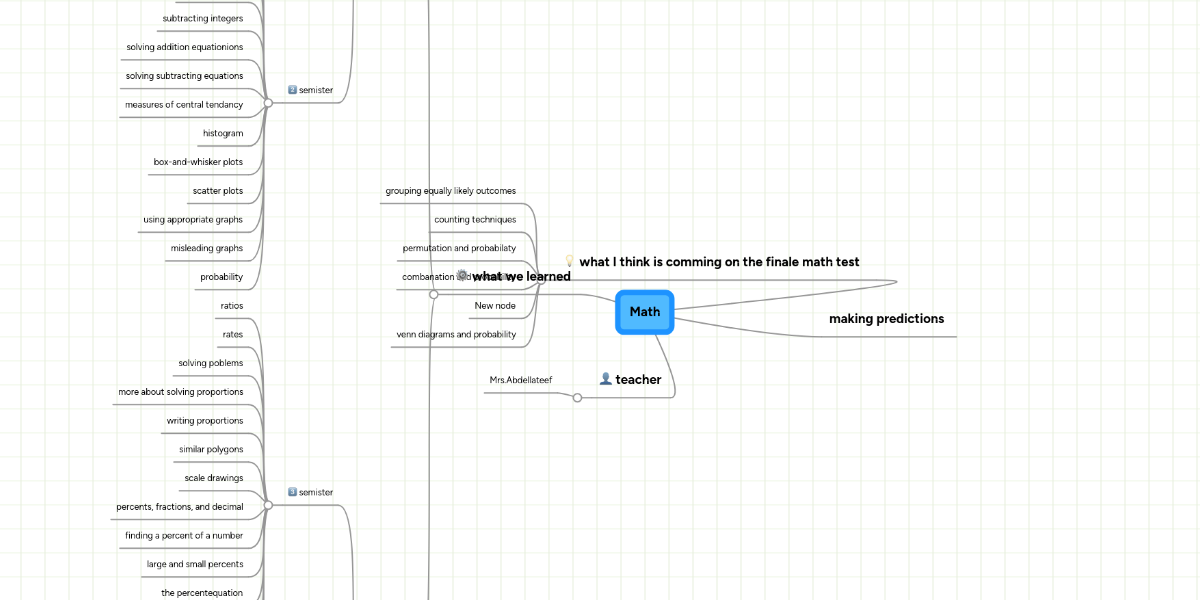Click the gear icon on the what we learned node
This screenshot has height=600, width=1200.
tap(462, 276)
